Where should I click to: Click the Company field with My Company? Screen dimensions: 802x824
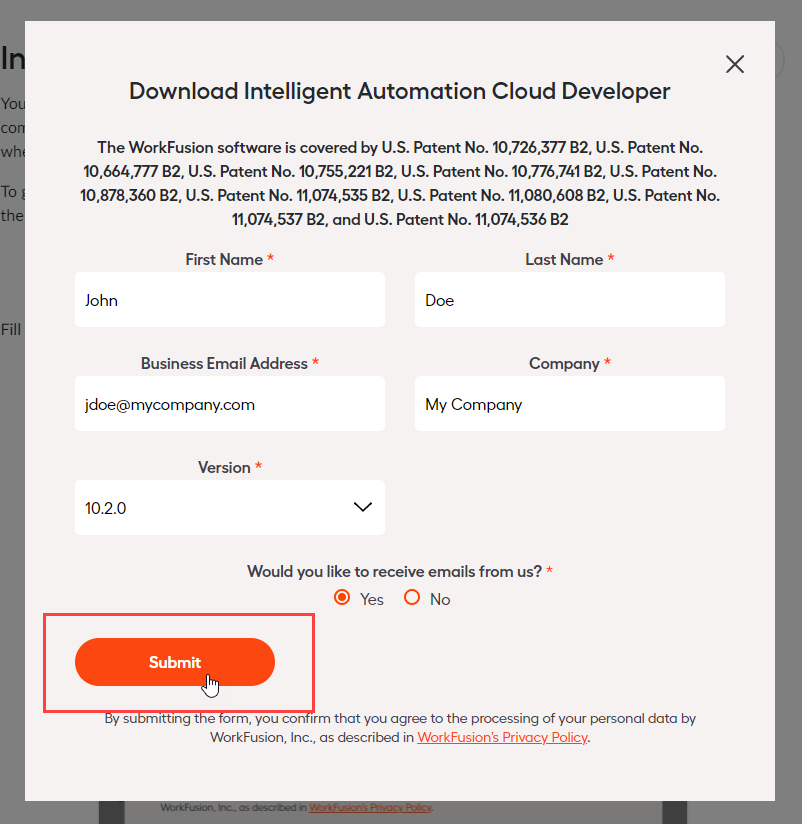tap(570, 404)
